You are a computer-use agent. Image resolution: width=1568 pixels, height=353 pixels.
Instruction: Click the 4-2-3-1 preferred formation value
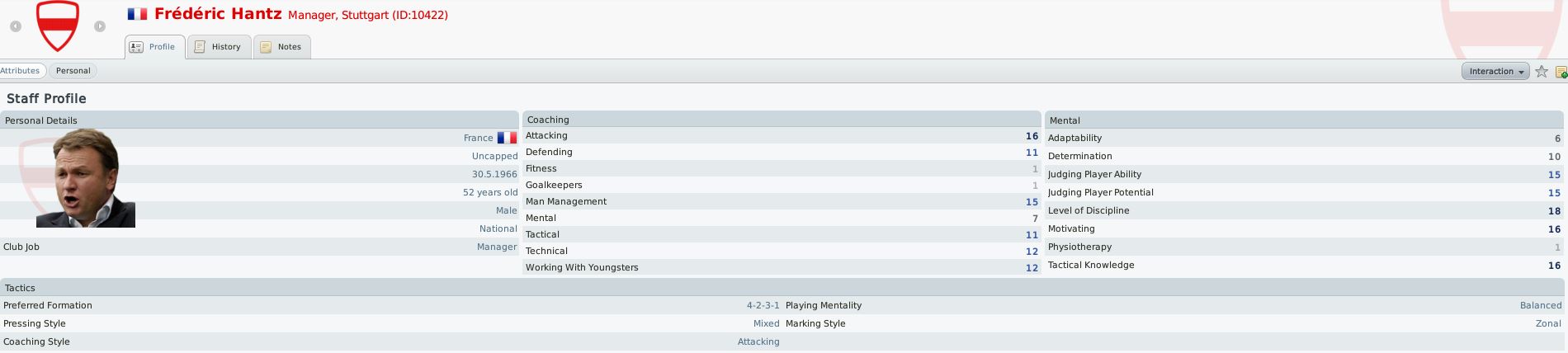[x=763, y=305]
